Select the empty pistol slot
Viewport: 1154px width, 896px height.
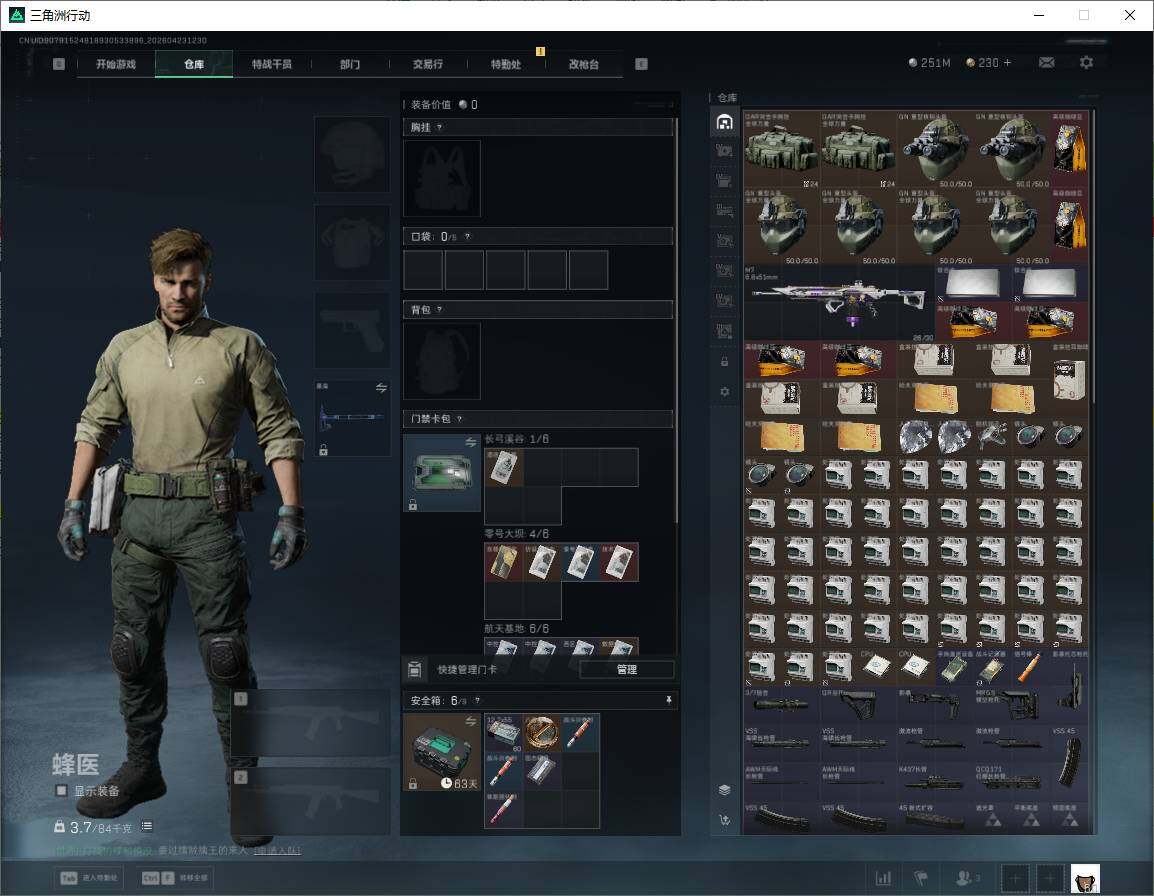(x=353, y=330)
